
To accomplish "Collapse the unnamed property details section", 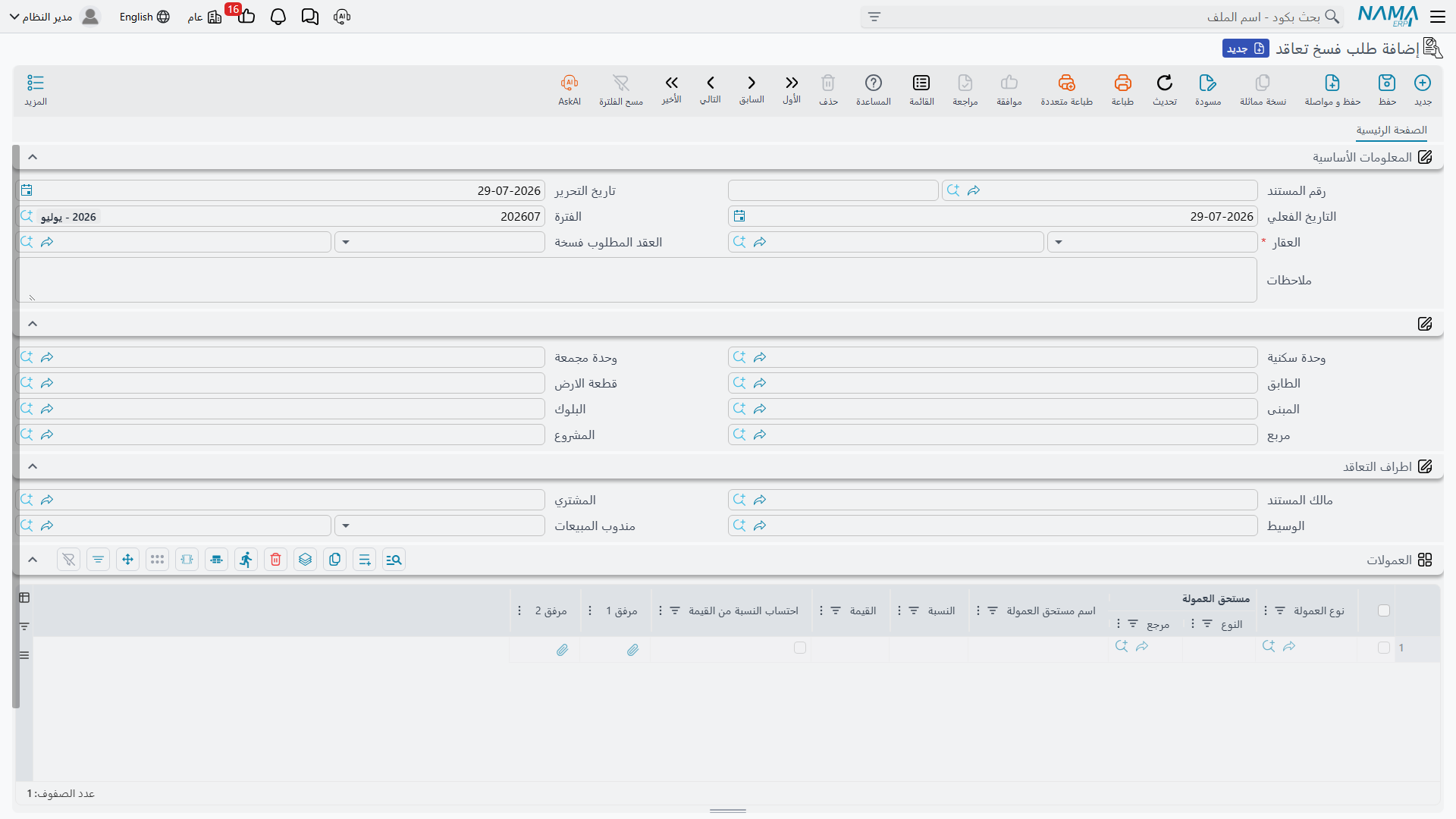I will 33,324.
